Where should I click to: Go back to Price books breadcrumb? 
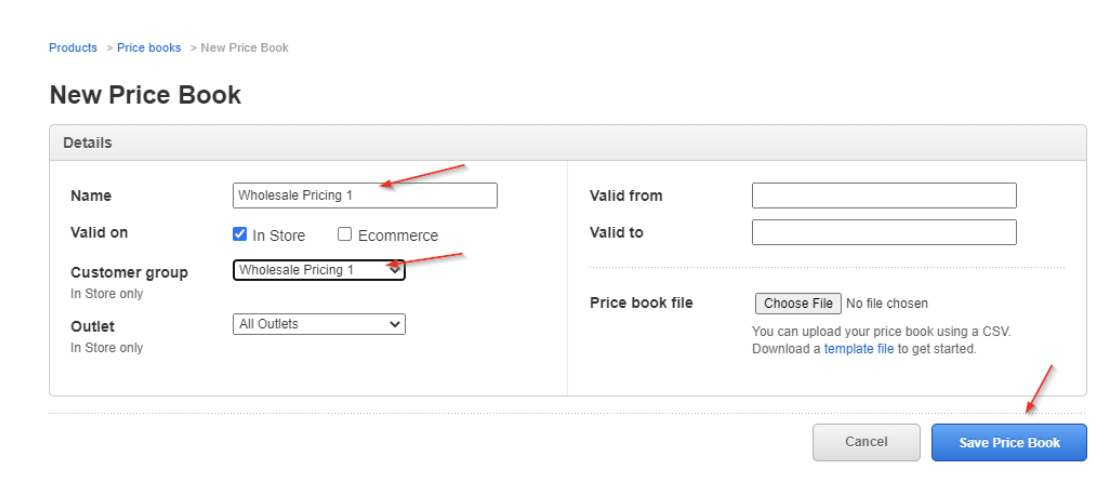149,48
